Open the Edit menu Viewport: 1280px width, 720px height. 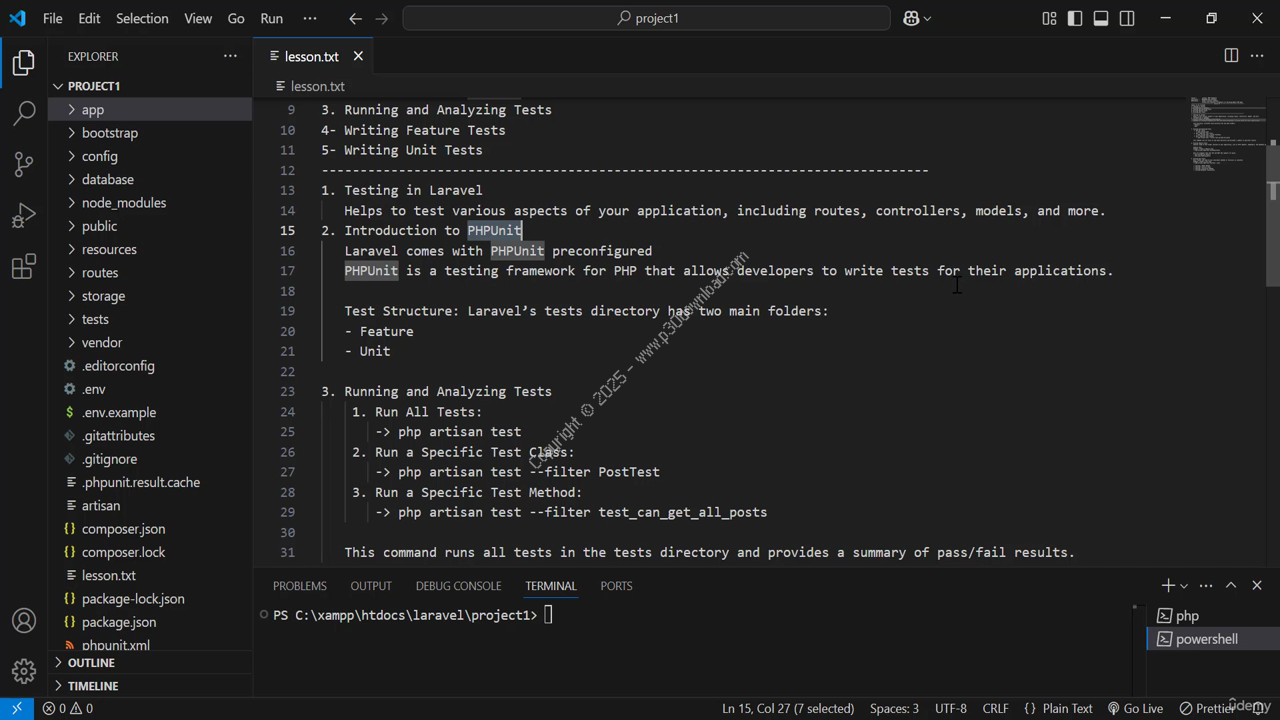point(89,18)
